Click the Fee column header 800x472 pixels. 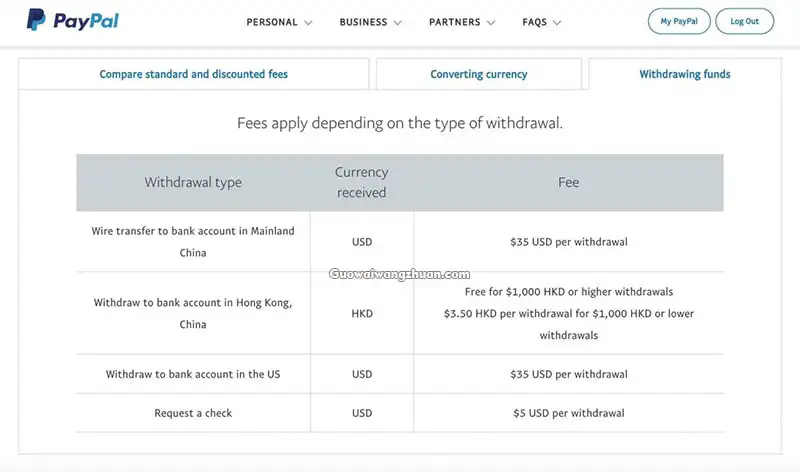[x=568, y=182]
